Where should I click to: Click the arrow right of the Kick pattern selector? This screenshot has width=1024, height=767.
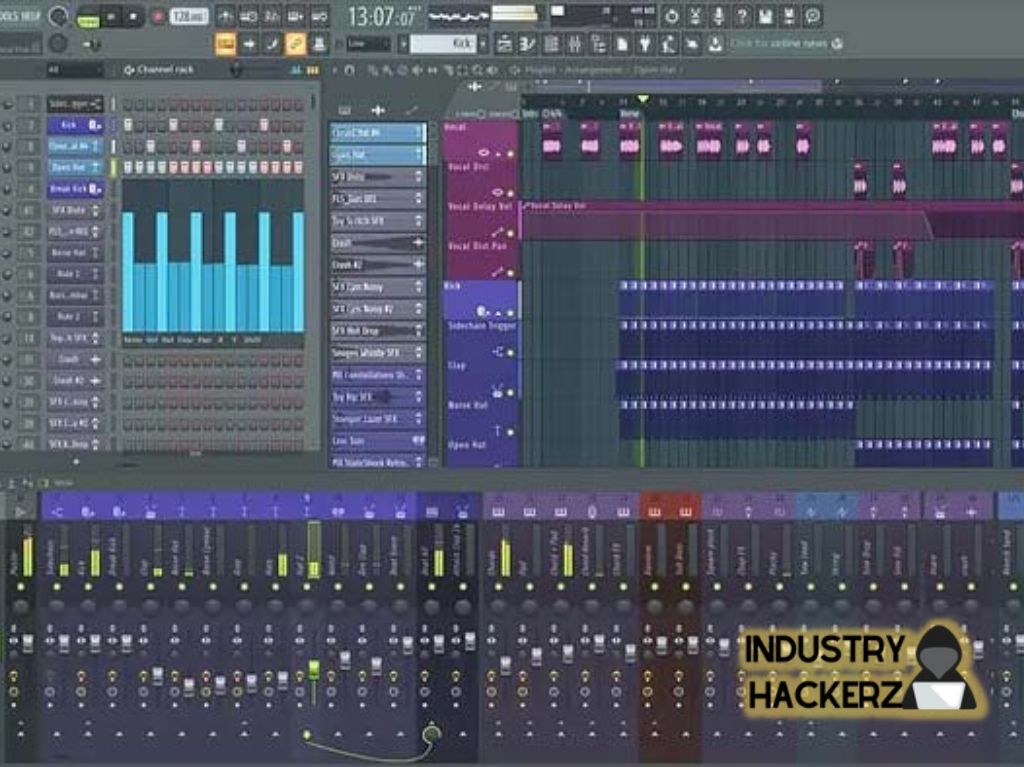483,44
